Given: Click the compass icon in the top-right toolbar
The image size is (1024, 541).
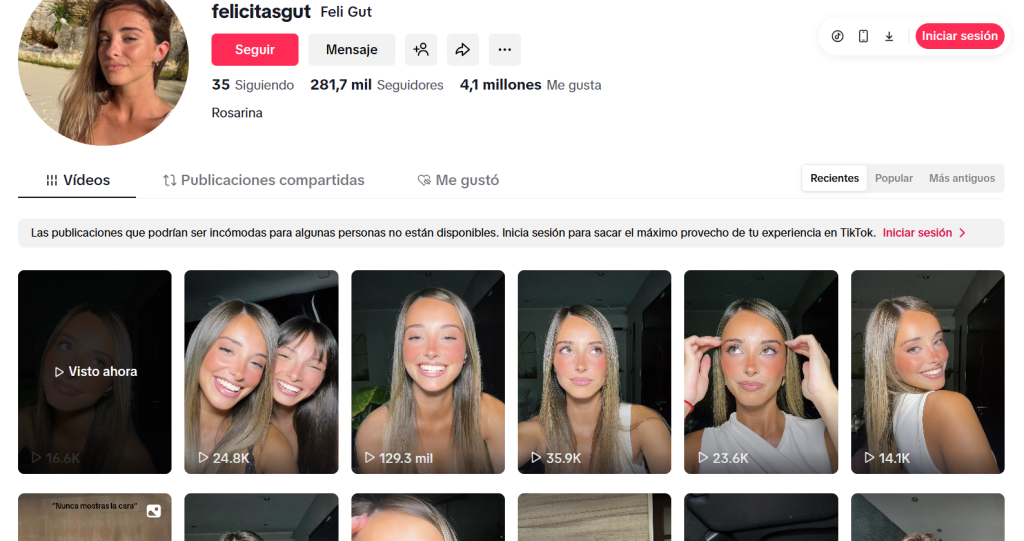Looking at the screenshot, I should [x=838, y=36].
